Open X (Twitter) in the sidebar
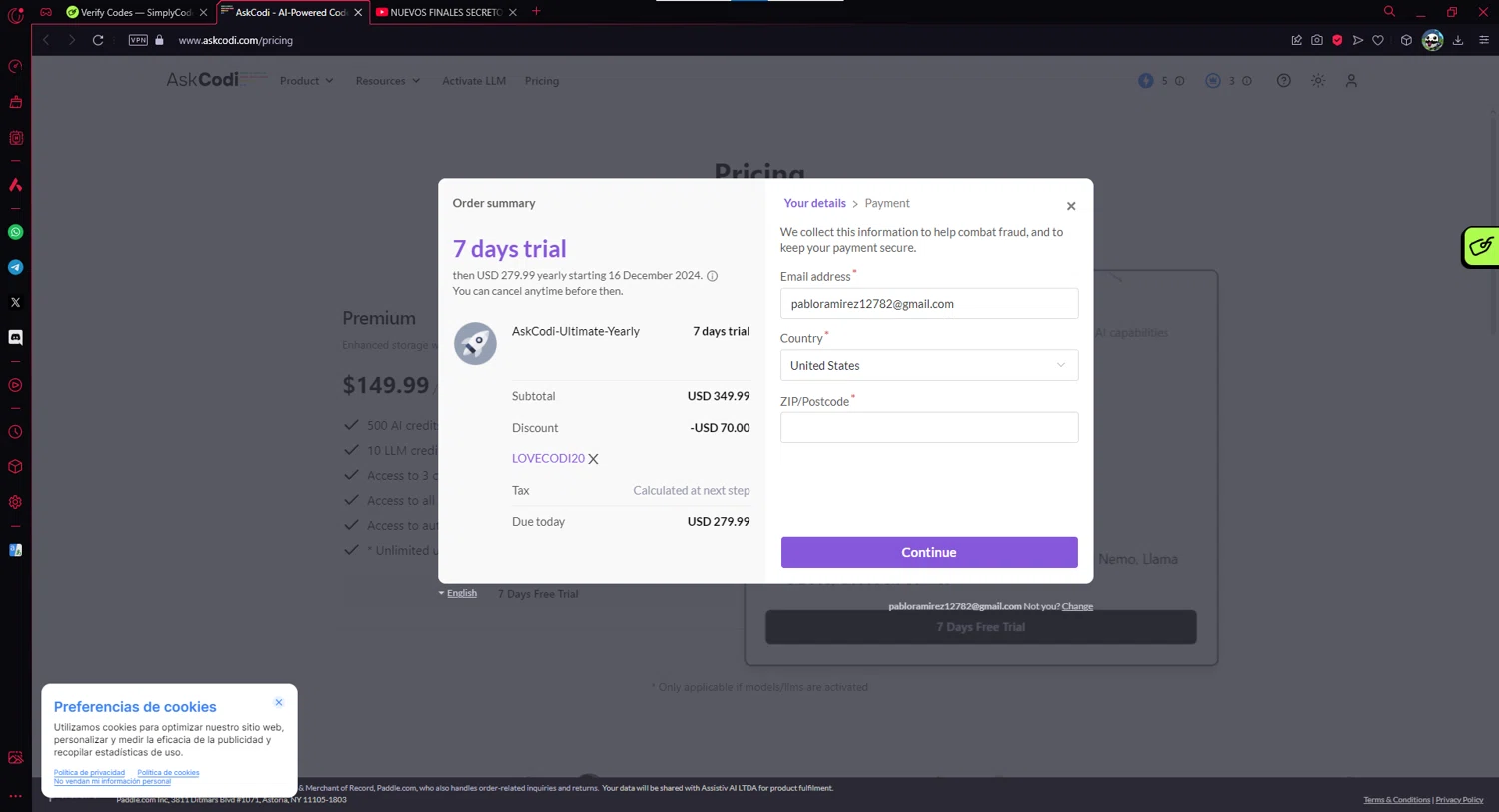 coord(16,302)
